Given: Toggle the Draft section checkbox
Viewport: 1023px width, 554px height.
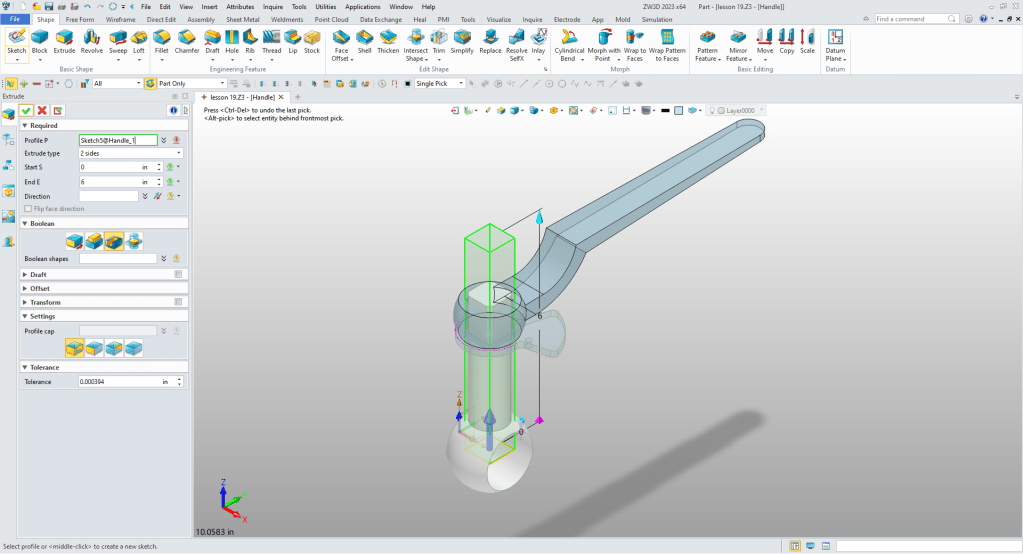Looking at the screenshot, I should (178, 274).
